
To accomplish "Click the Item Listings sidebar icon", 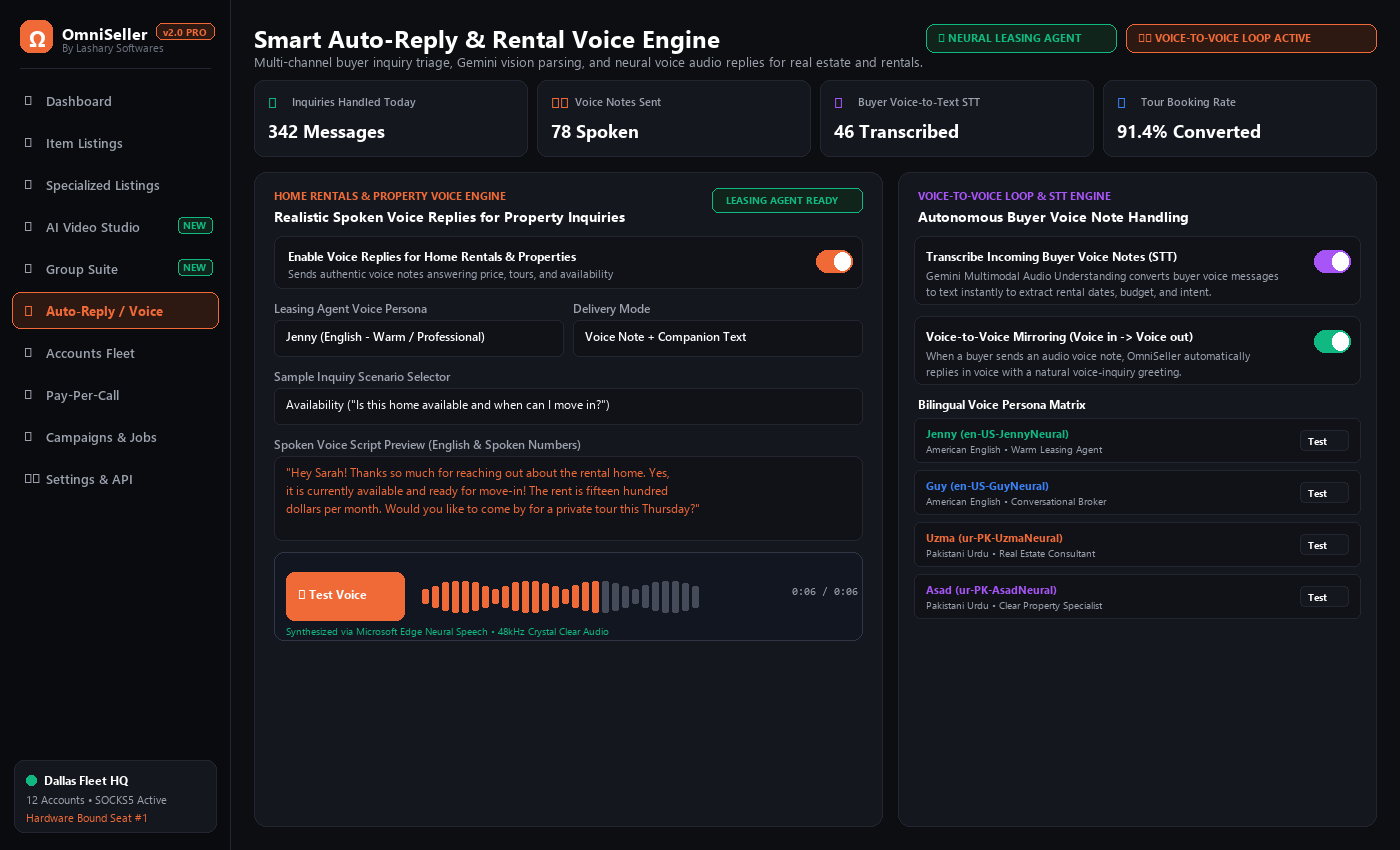I will point(28,143).
